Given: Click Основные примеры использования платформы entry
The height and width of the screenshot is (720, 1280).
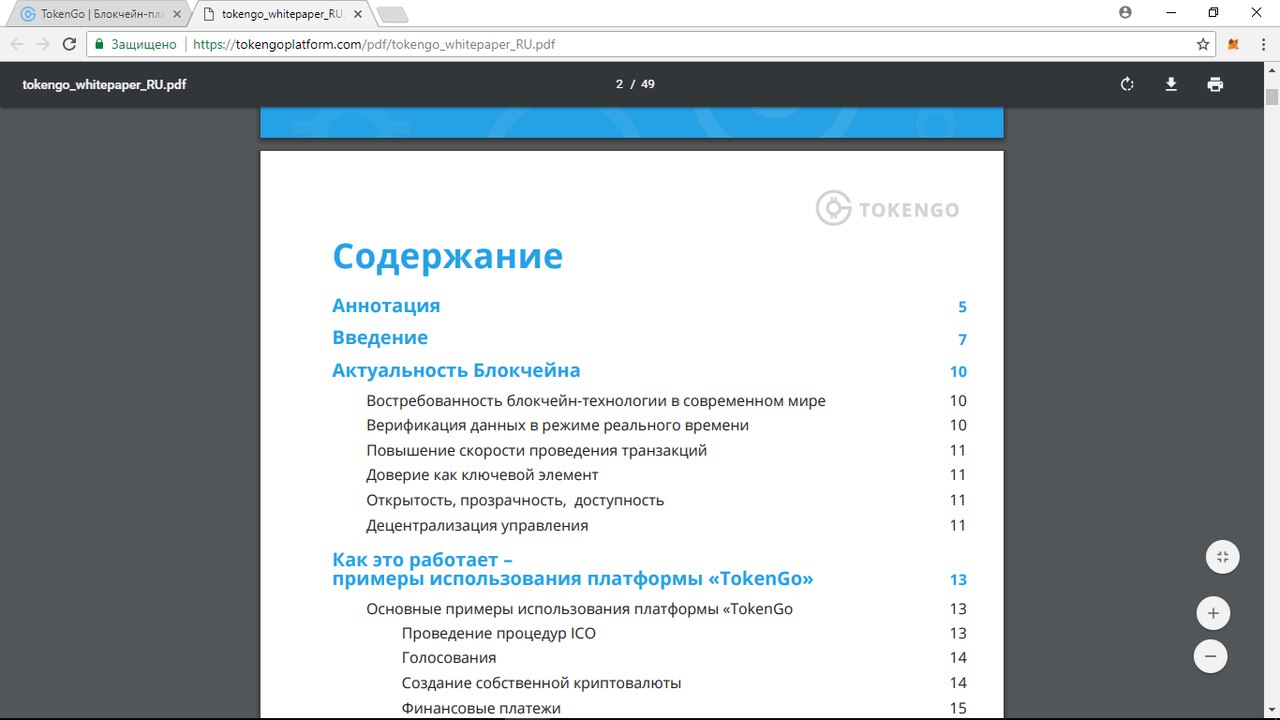Looking at the screenshot, I should point(580,609).
